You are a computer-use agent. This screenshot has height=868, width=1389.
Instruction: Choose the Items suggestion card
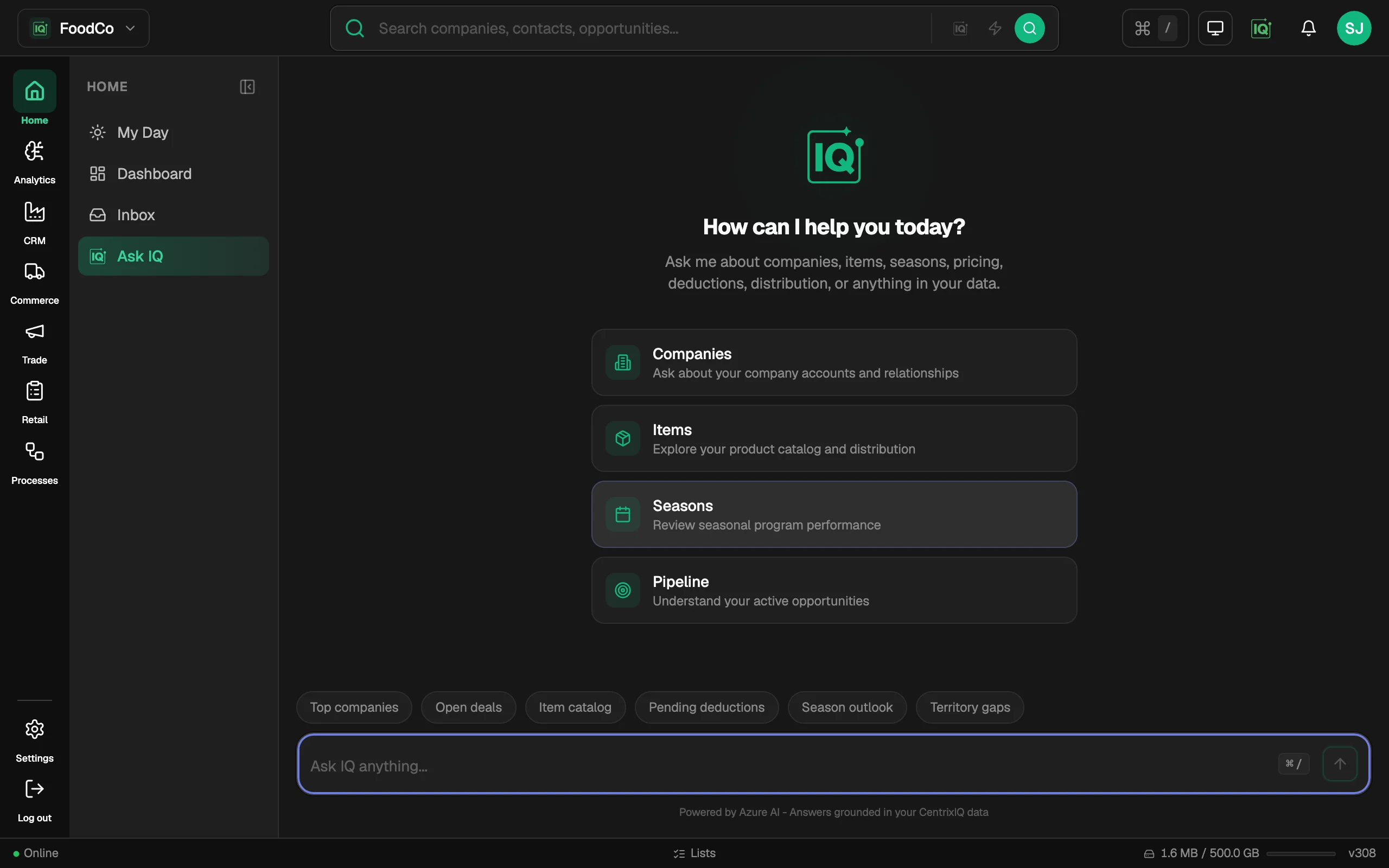pos(834,438)
